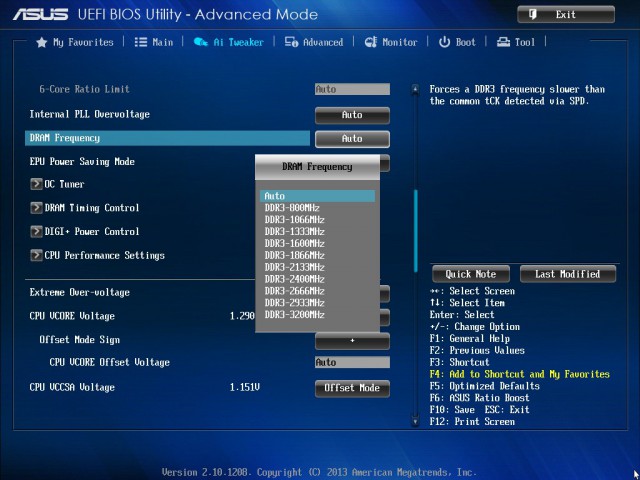This screenshot has width=640, height=480.
Task: Click scrollbar down arrow in settings list
Action: 415,421
